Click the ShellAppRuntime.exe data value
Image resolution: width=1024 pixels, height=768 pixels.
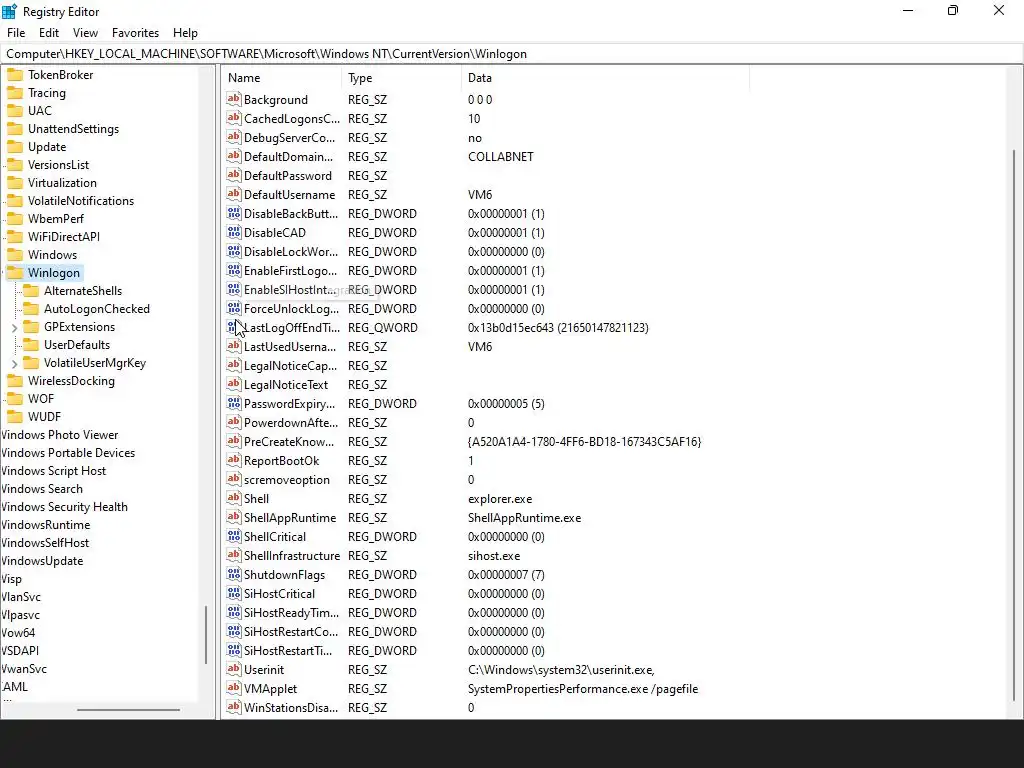click(x=524, y=517)
